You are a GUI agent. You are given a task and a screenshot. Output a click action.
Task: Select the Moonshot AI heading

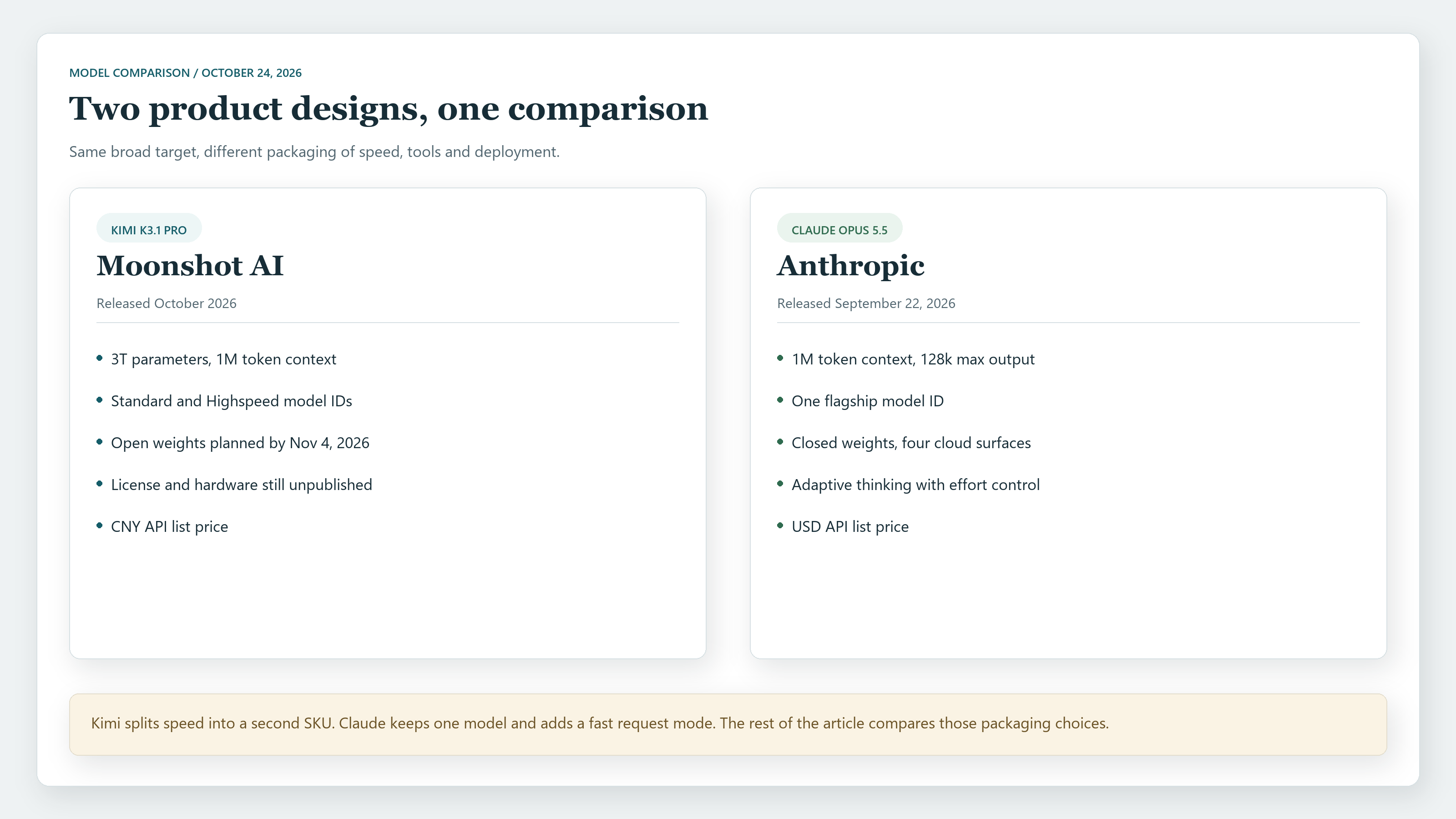click(190, 266)
